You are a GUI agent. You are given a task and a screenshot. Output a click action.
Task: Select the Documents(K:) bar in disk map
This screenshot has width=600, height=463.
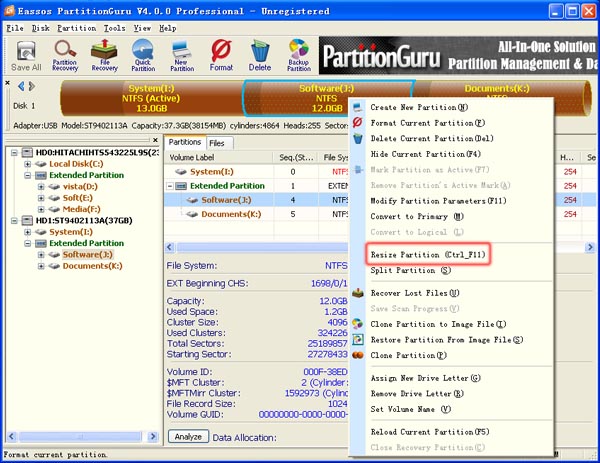tap(497, 89)
